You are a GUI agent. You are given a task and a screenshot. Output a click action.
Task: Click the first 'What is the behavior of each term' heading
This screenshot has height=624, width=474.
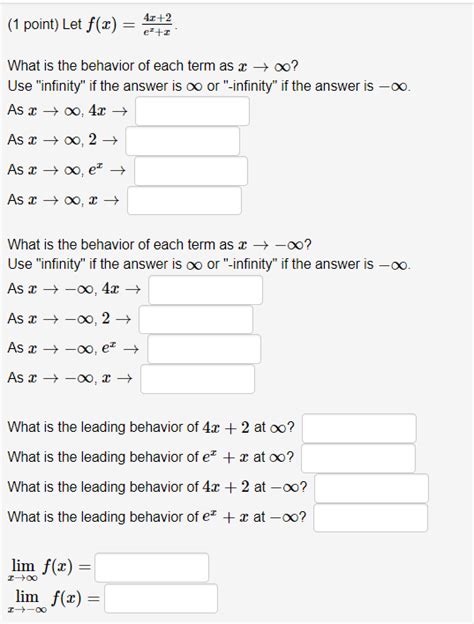point(152,66)
